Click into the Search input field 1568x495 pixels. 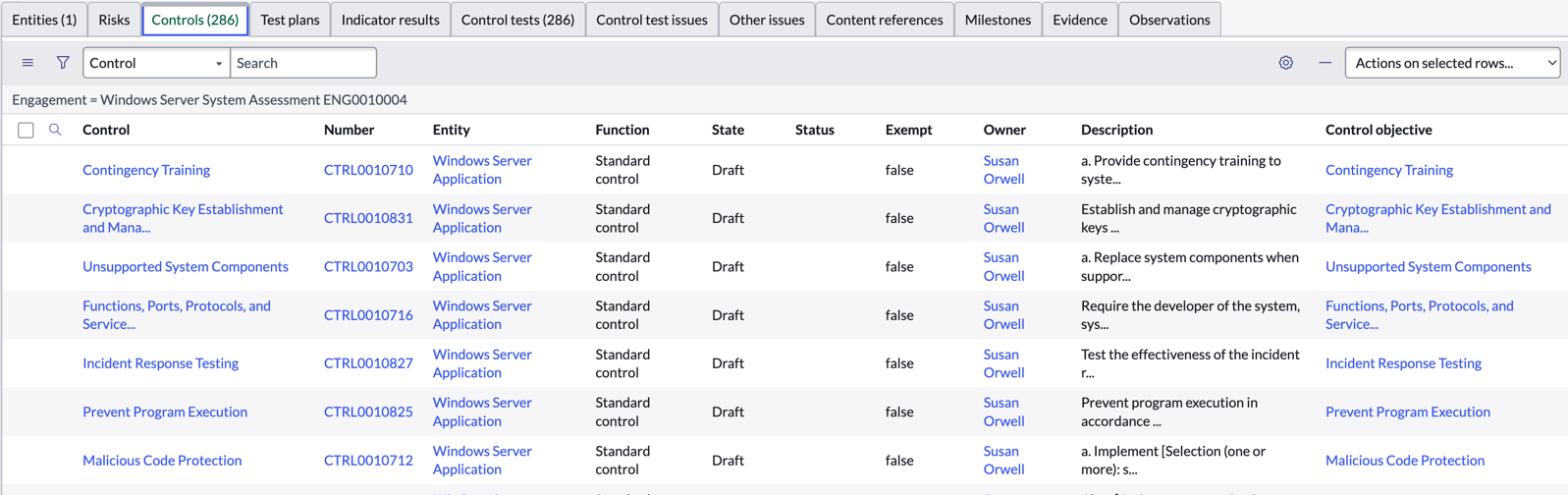303,63
